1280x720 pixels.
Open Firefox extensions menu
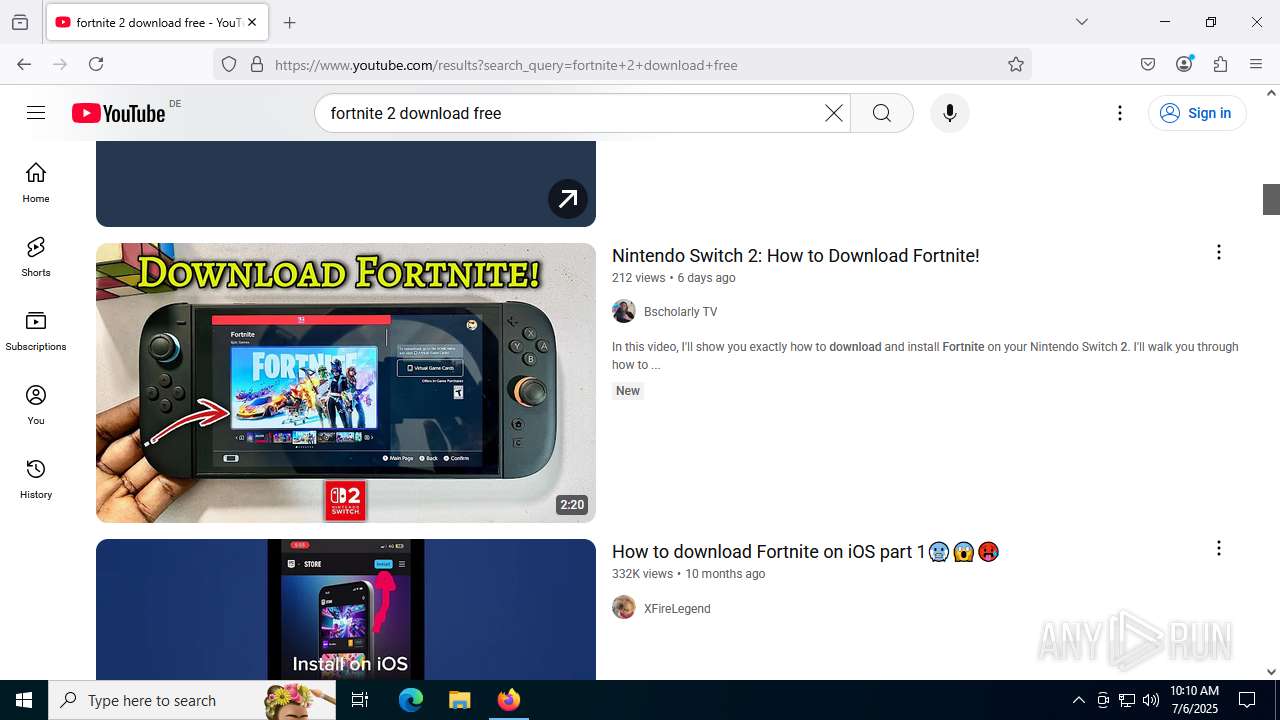coord(1220,64)
